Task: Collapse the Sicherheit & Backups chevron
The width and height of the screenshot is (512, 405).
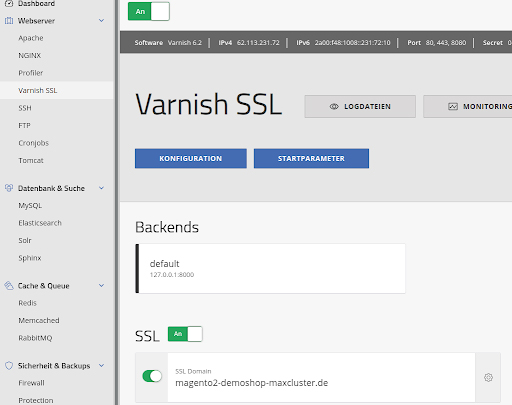Action: pyautogui.click(x=101, y=366)
